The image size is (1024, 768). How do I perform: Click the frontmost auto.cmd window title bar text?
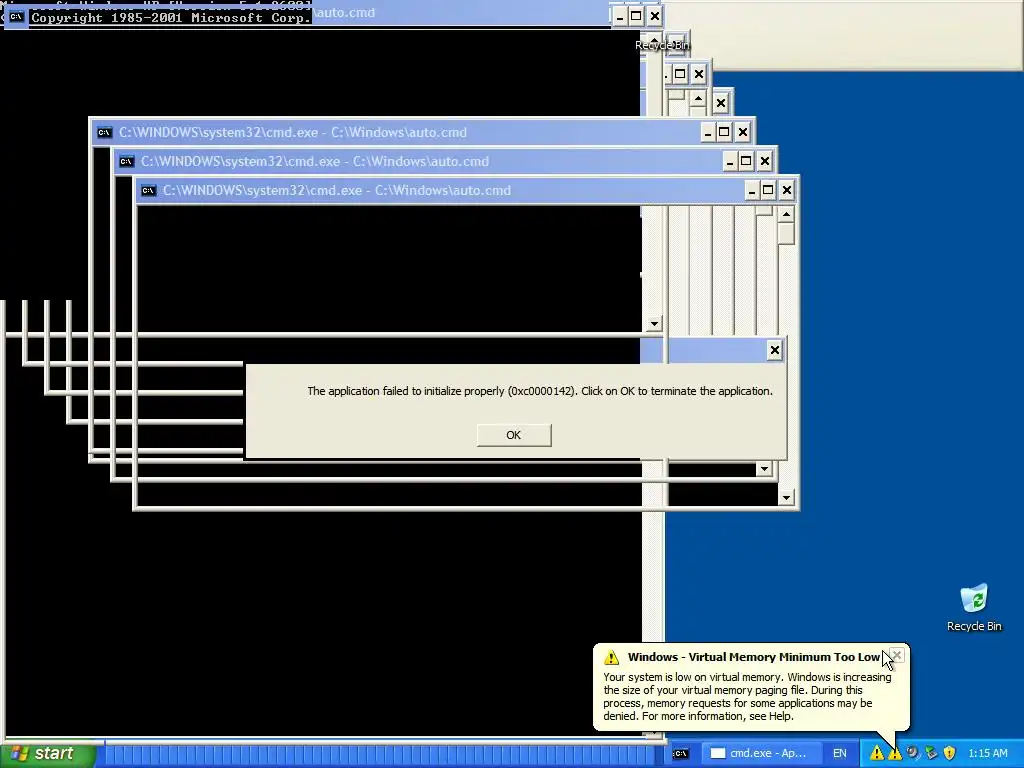(x=337, y=191)
